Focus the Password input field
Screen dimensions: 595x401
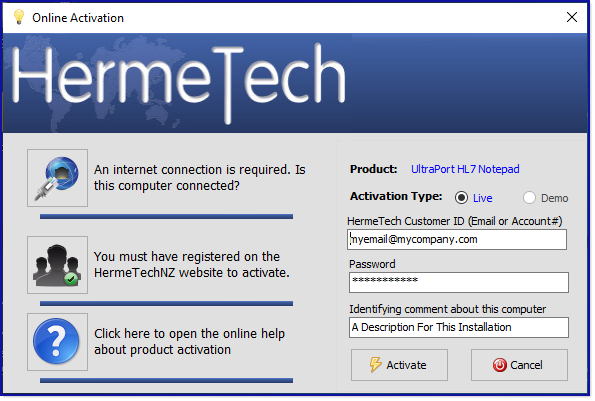pyautogui.click(x=458, y=282)
